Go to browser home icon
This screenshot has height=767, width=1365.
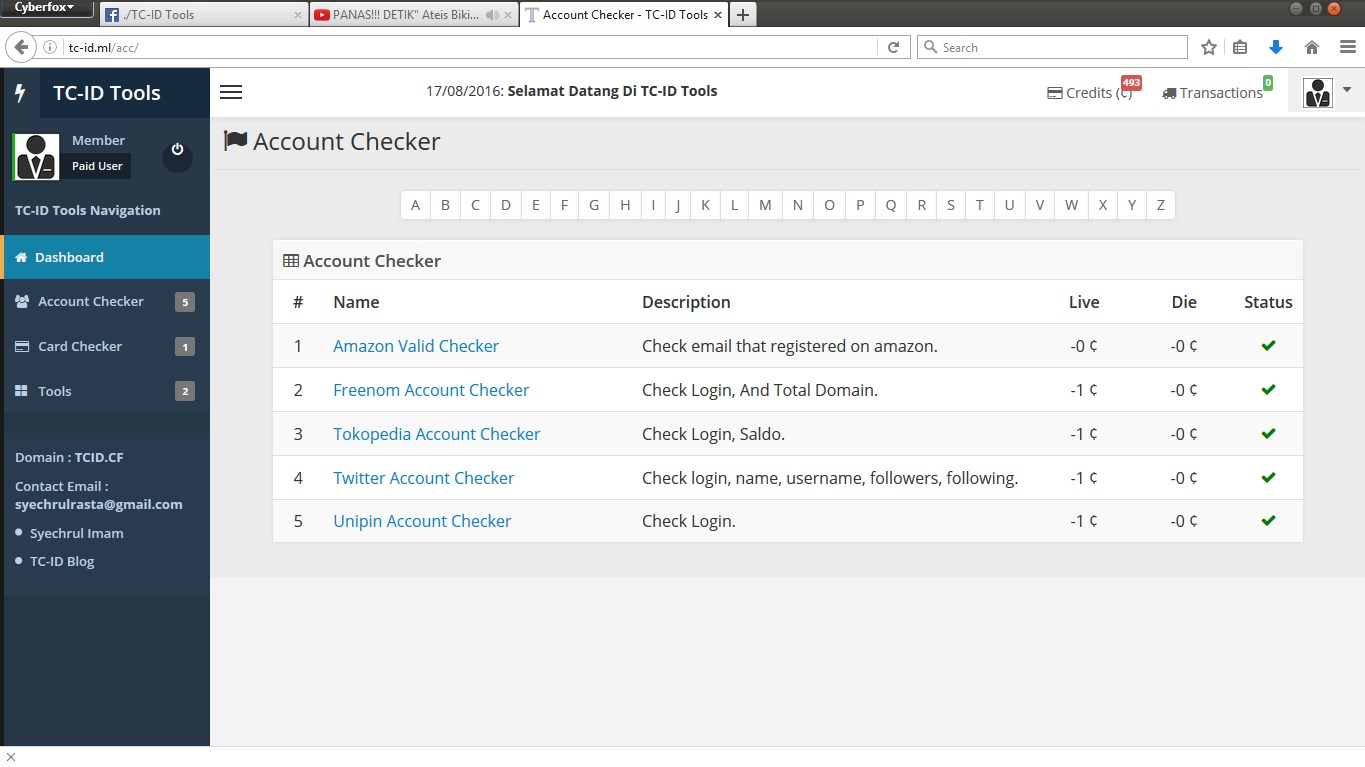[x=1312, y=47]
